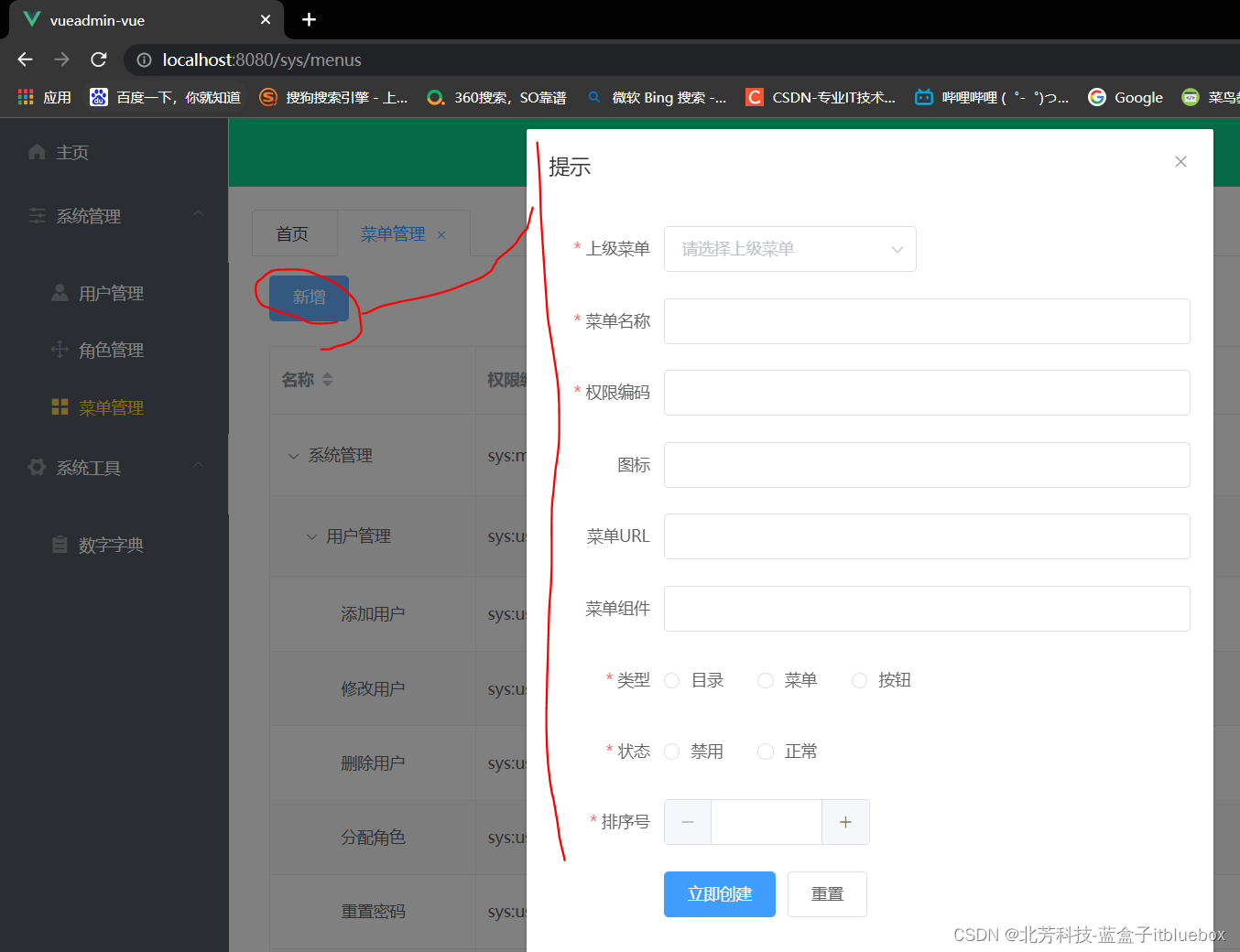The height and width of the screenshot is (952, 1240).
Task: Open the 微软 Bing 搜索 bookmark
Action: pos(657,97)
